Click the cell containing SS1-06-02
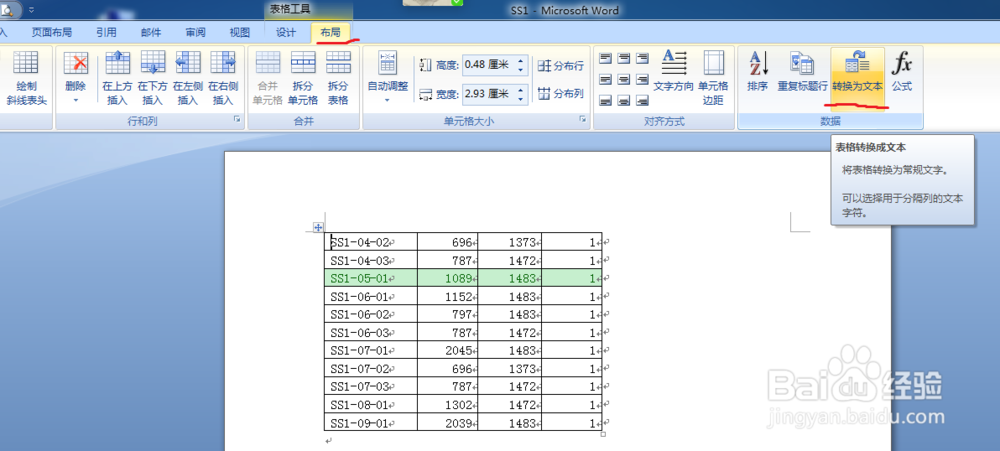Screen dimensions: 1000x451 [x=371, y=314]
